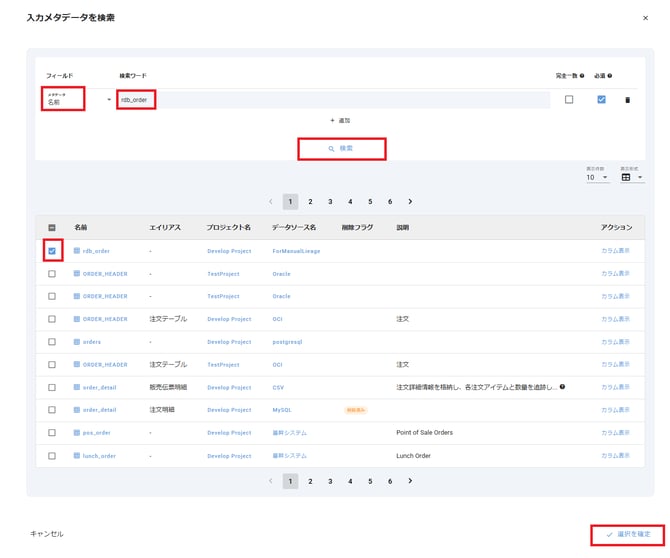Delete the search condition row with trash icon

(x=628, y=100)
